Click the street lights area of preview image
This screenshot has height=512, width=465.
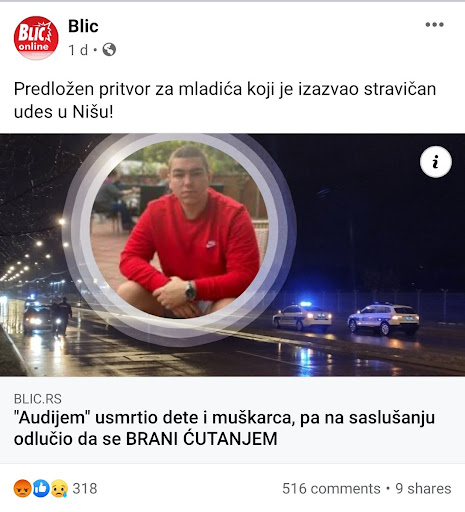click(x=33, y=252)
